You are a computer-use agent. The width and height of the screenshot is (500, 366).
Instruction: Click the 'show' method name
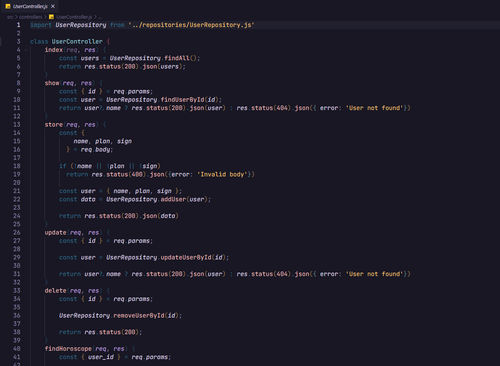point(52,83)
